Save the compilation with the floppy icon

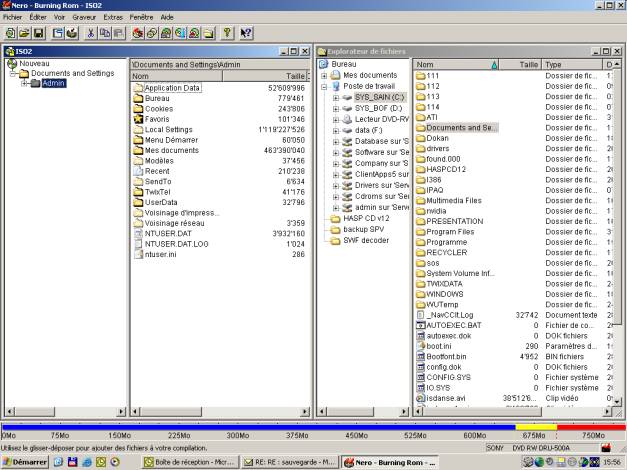[39, 33]
